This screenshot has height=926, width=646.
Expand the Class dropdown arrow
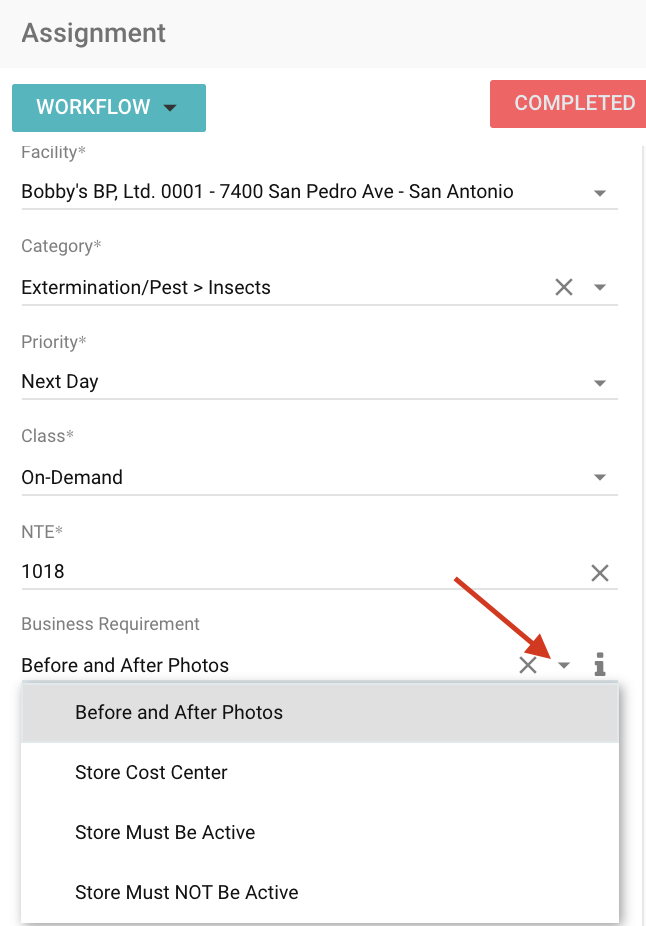click(600, 478)
